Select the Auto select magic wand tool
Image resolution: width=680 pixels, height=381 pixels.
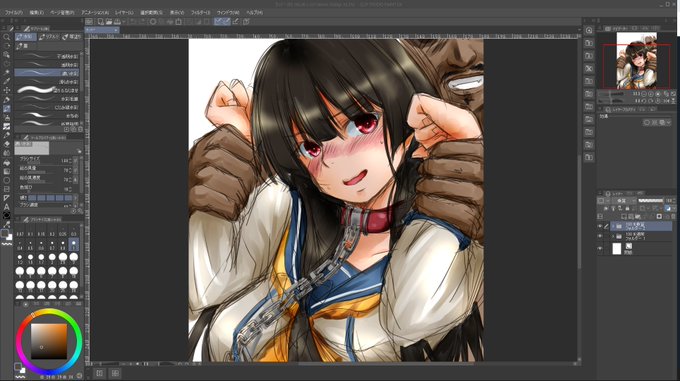(x=7, y=72)
